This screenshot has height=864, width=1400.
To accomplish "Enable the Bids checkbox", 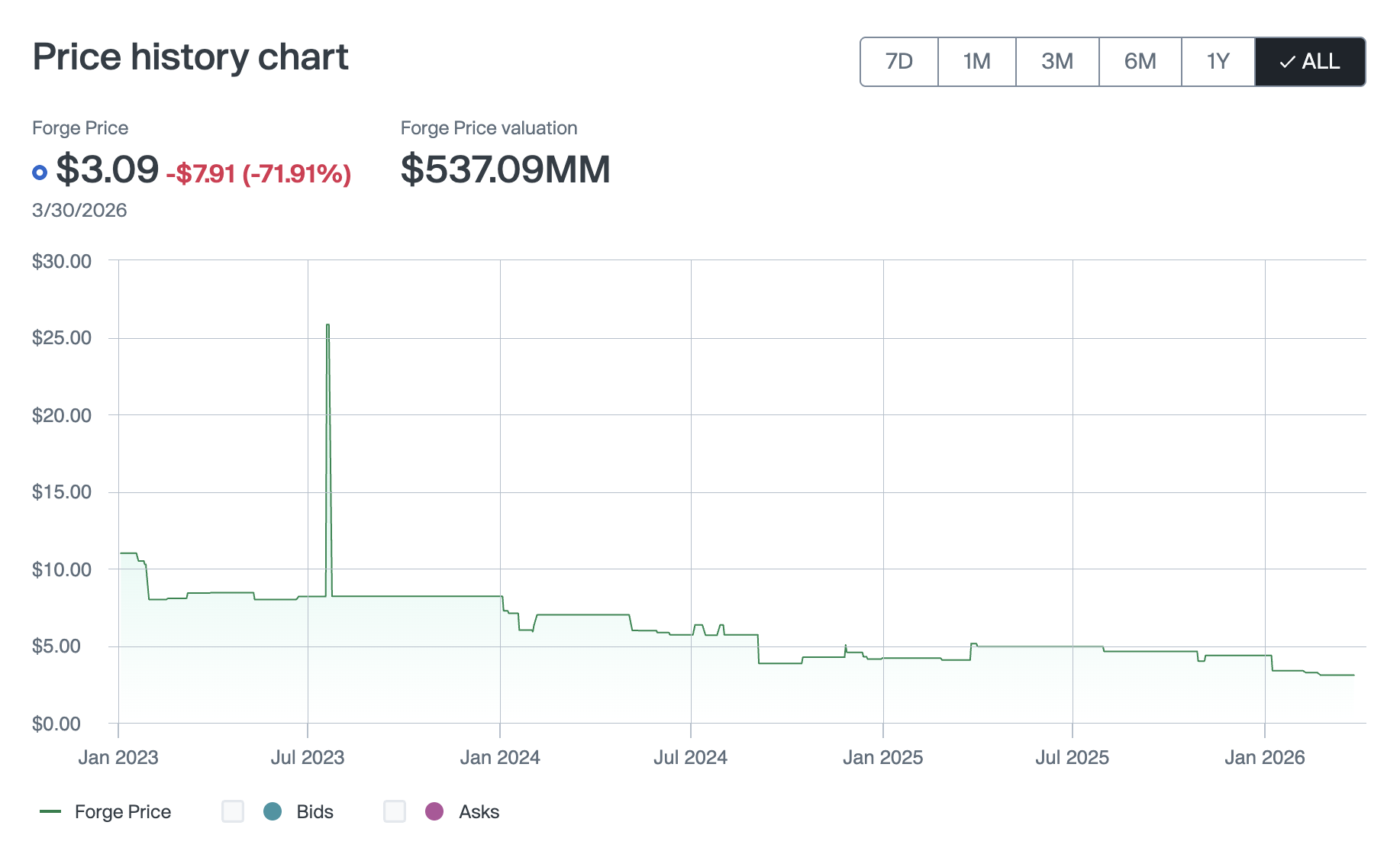I will pos(233,811).
